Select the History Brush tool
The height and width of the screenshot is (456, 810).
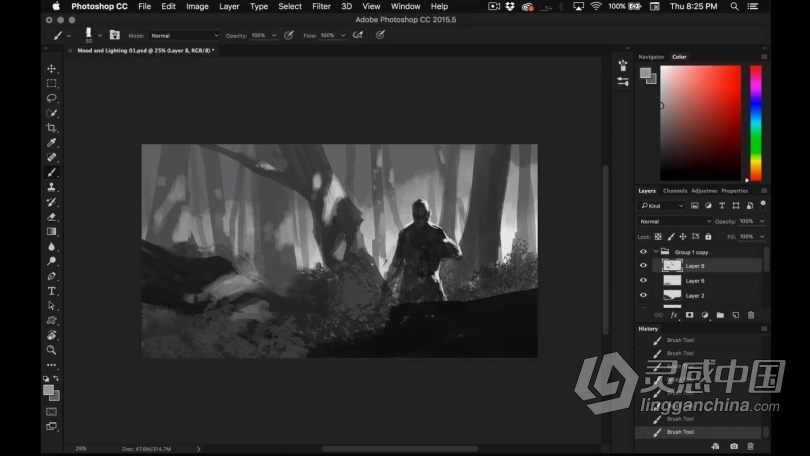click(52, 202)
